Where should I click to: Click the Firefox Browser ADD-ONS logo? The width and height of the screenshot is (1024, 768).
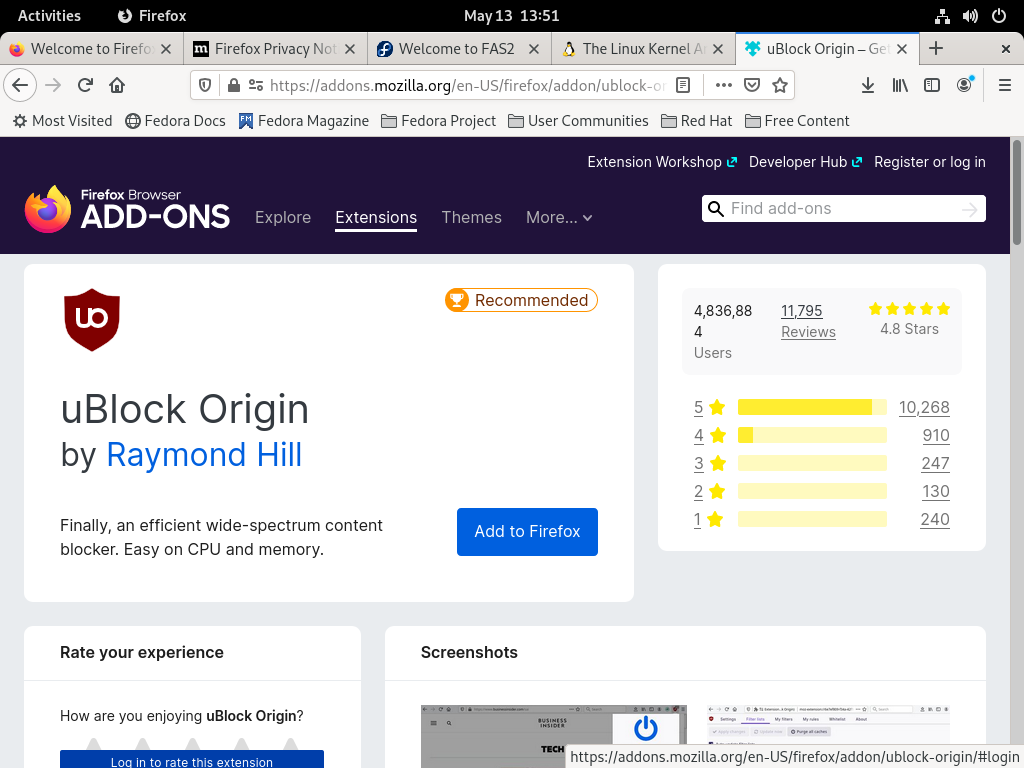[x=127, y=209]
